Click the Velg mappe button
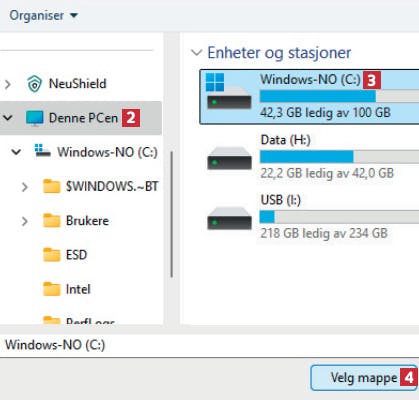This screenshot has width=419, height=400. (364, 378)
